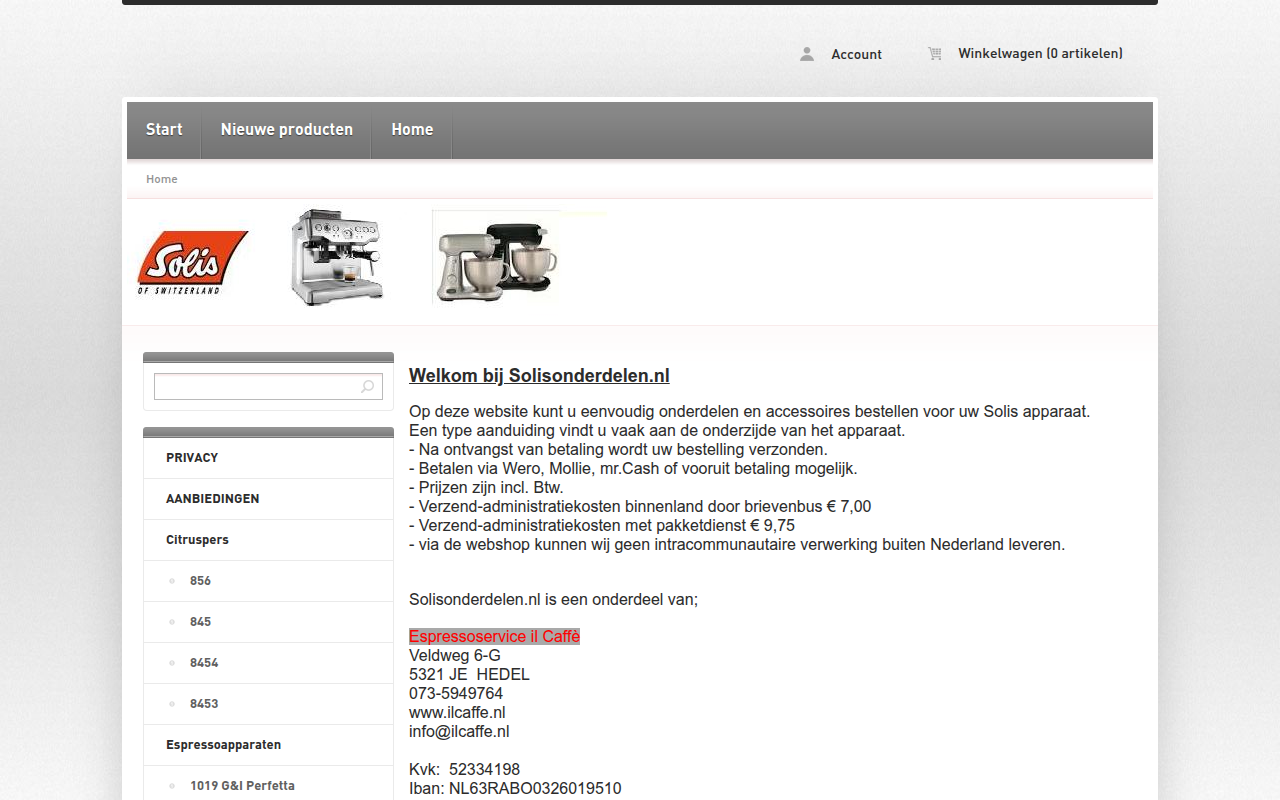This screenshot has width=1280, height=800.
Task: Open the Account link
Action: (x=856, y=54)
